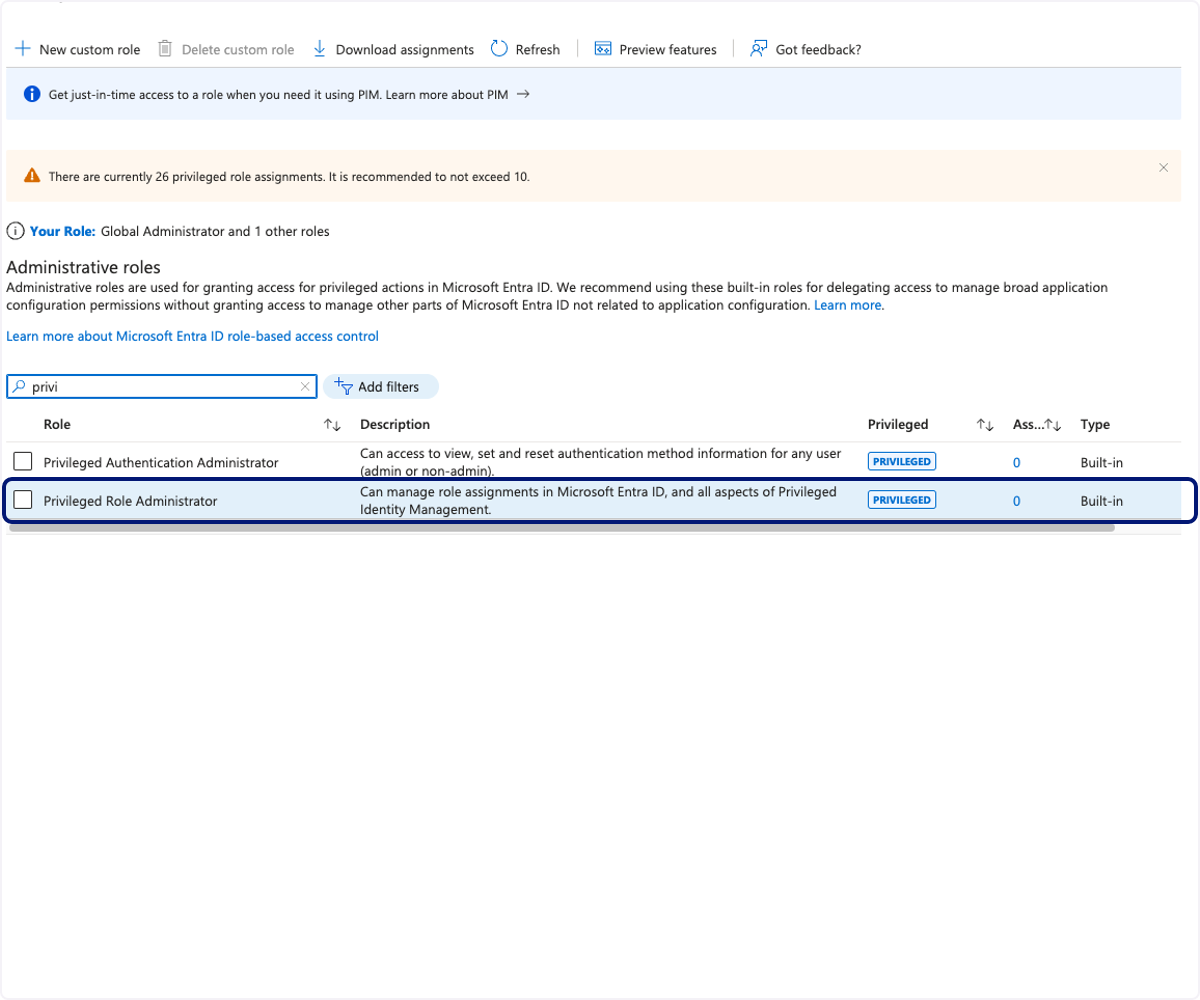Click the Role column header
The image size is (1200, 1000).
click(57, 424)
